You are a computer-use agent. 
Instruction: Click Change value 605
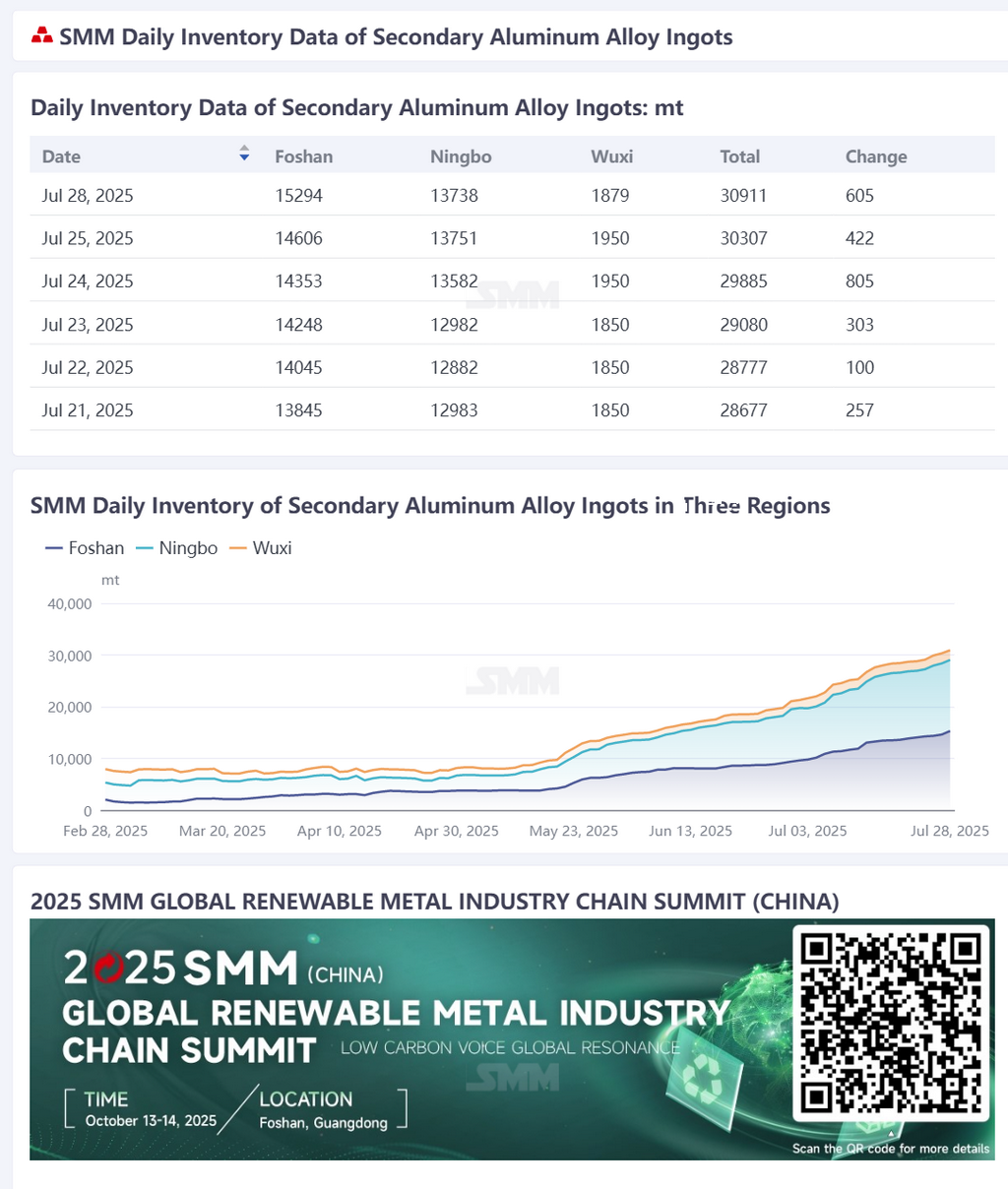tap(859, 195)
